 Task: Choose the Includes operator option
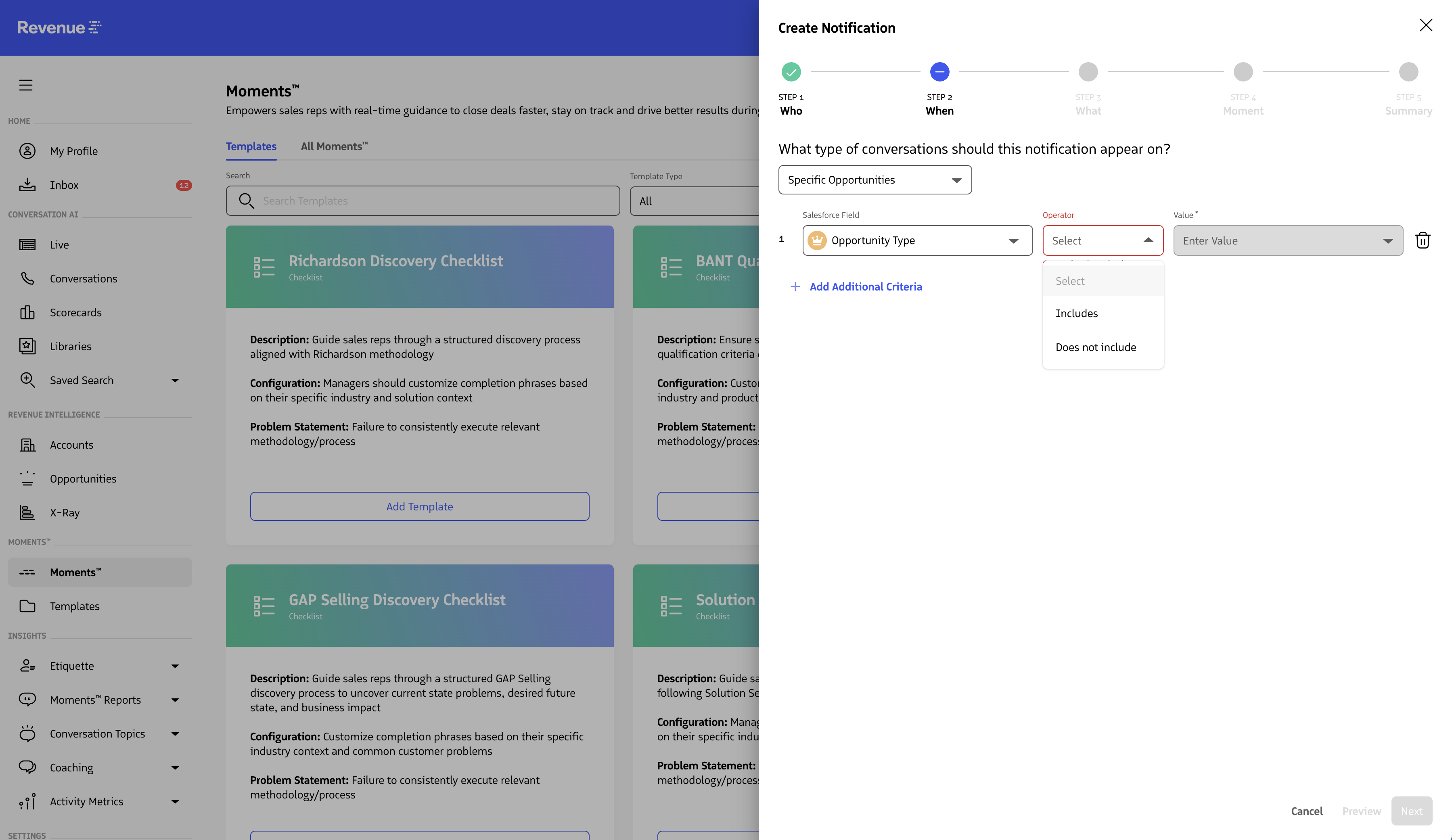[1103, 313]
